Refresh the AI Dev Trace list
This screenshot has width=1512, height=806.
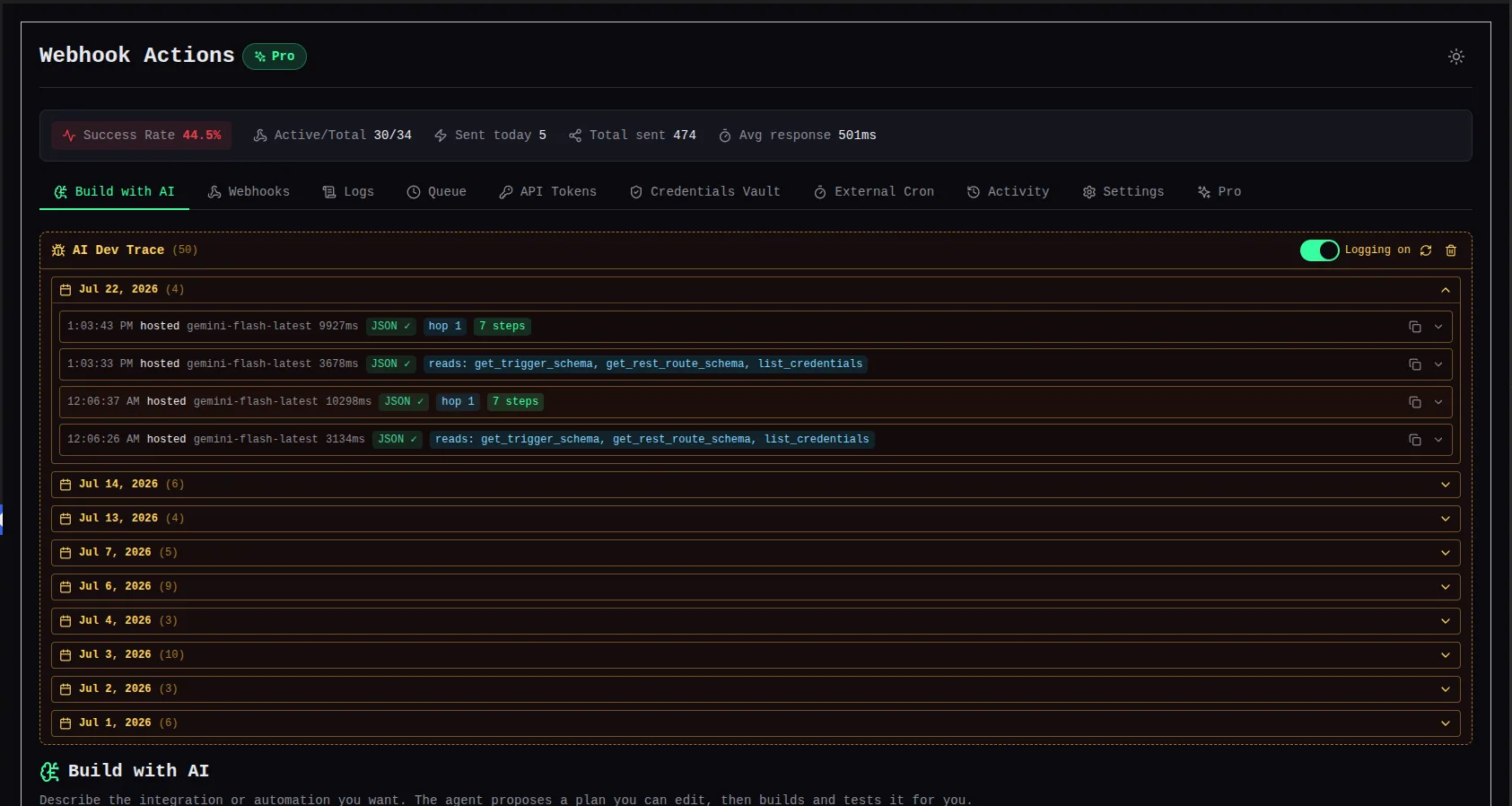point(1426,250)
